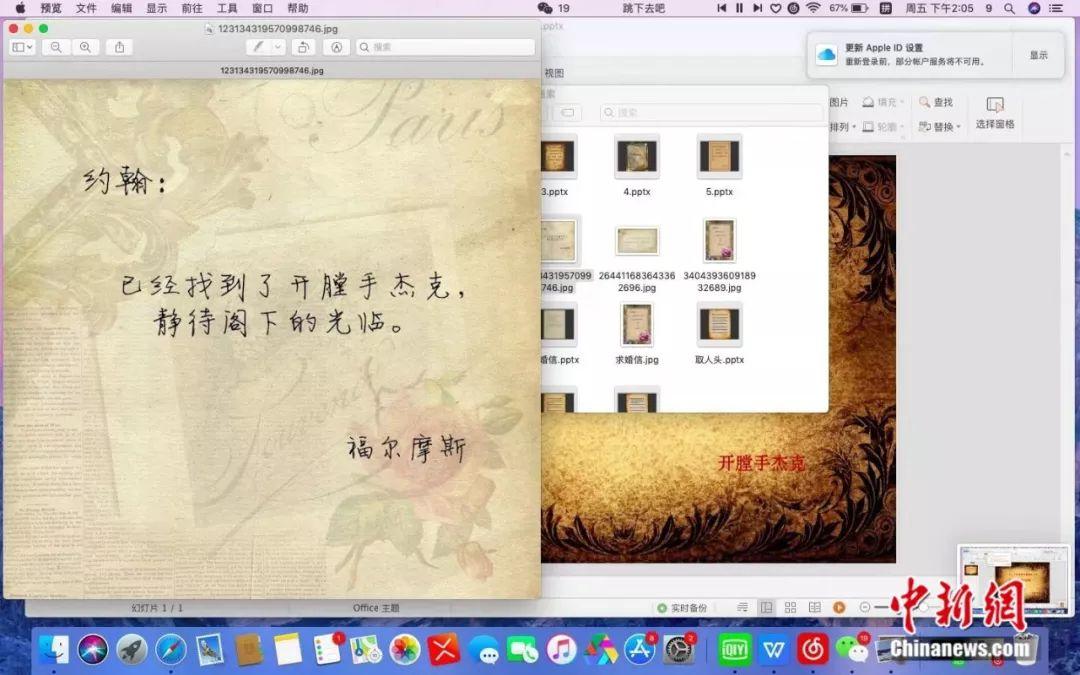This screenshot has height=675, width=1080.
Task: Click the markup toolbox icon in Preview
Action: click(337, 47)
